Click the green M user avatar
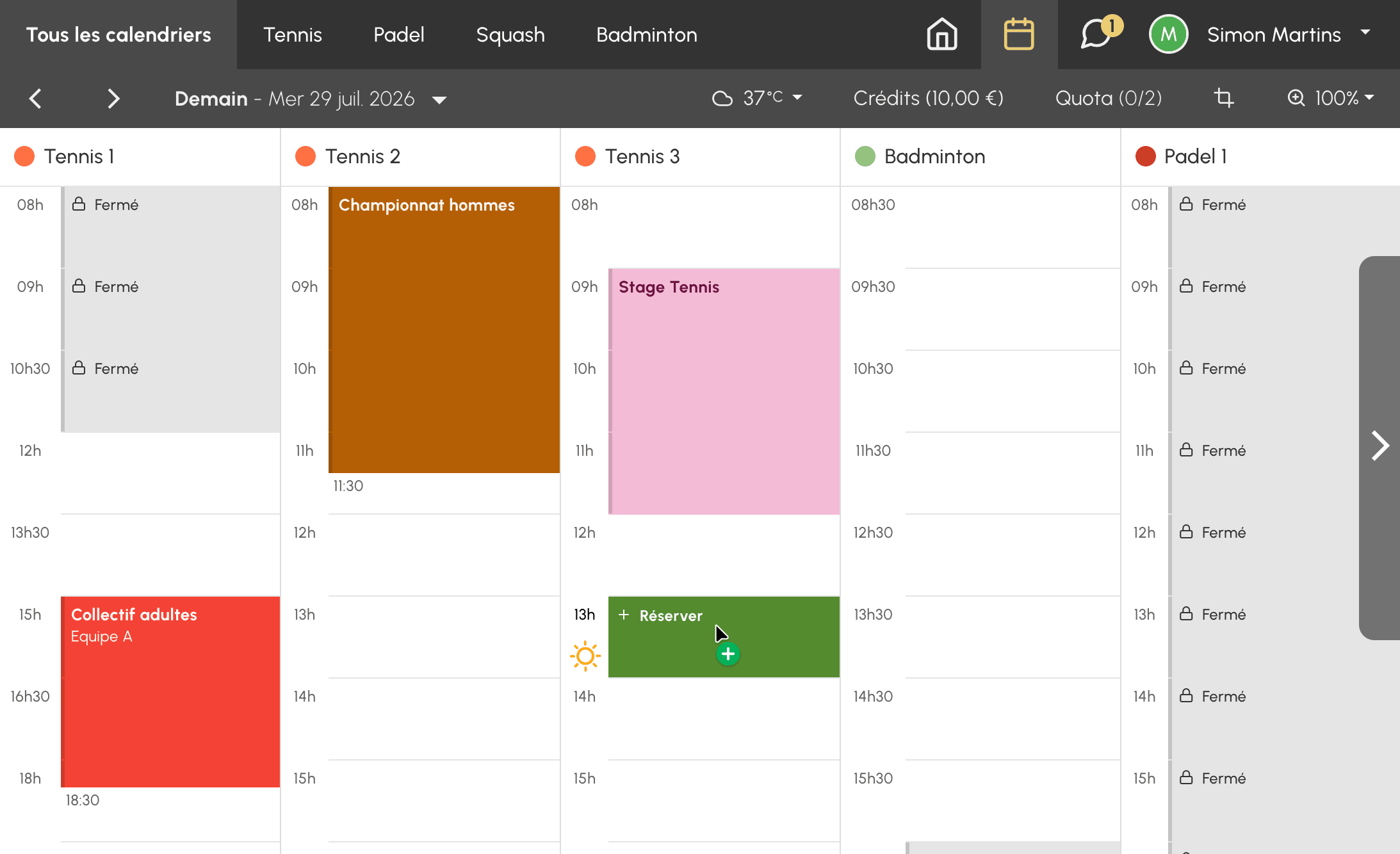The image size is (1400, 854). [1169, 35]
